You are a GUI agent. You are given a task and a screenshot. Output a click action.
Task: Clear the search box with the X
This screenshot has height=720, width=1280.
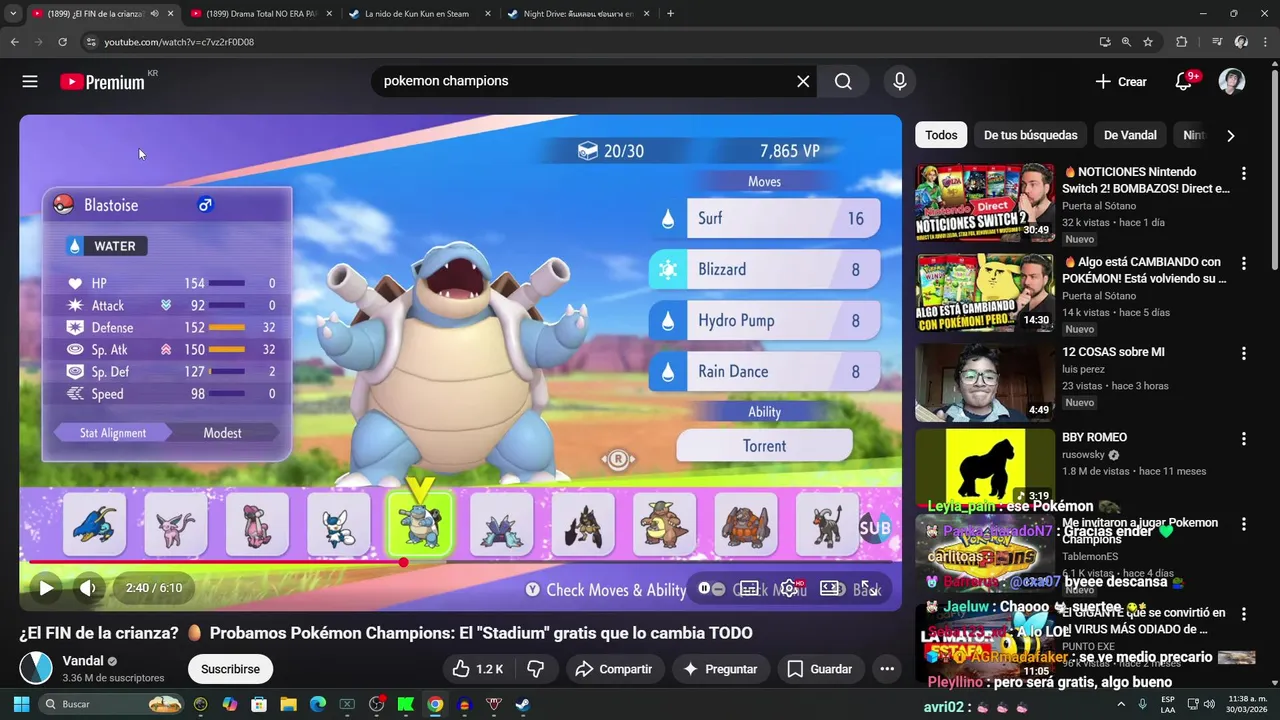coord(803,81)
